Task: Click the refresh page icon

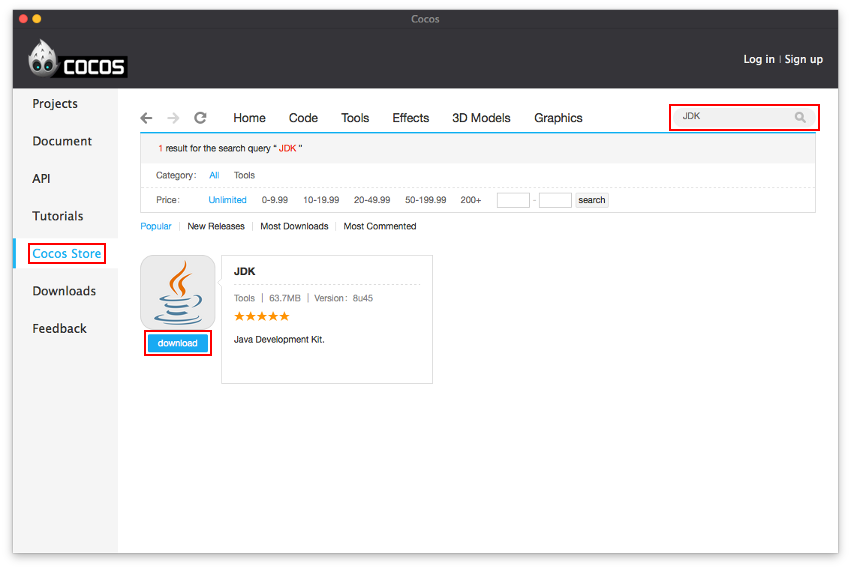Action: pos(200,118)
